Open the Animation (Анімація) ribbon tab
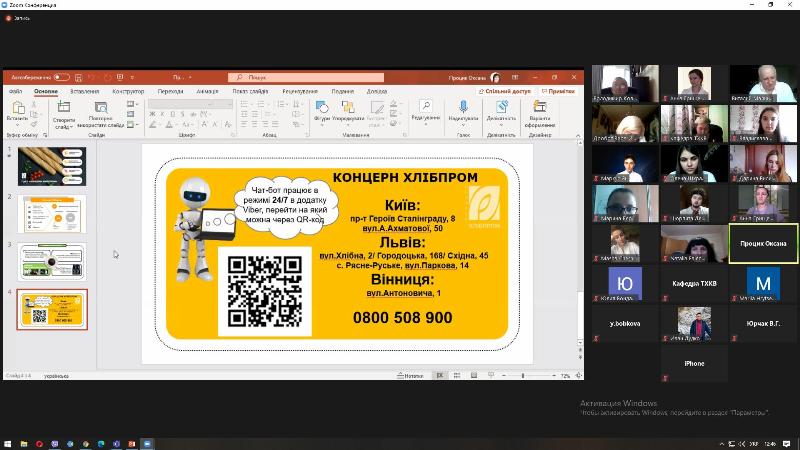The height and width of the screenshot is (450, 800). [x=207, y=91]
